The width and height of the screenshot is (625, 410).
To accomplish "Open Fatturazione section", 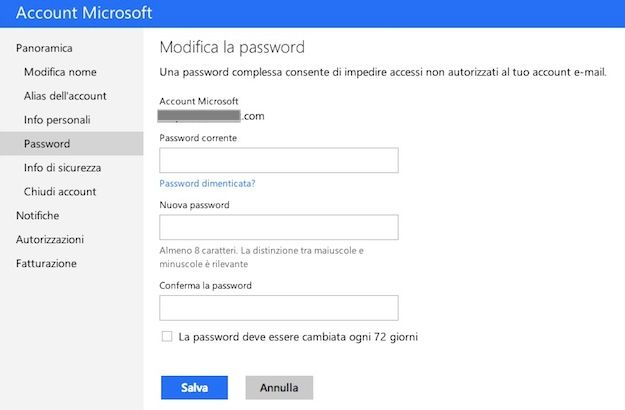I will coord(46,263).
